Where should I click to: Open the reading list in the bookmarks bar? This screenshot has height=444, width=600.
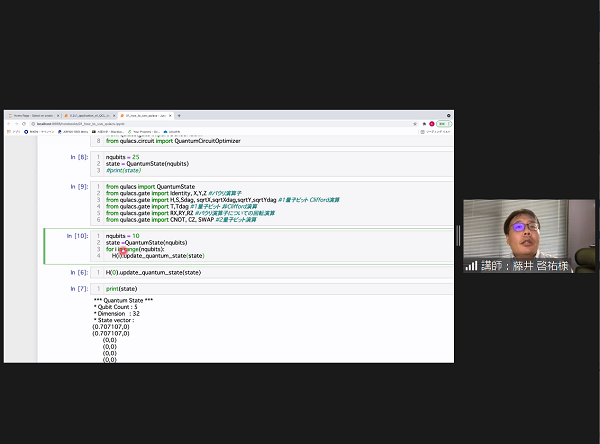coord(435,132)
